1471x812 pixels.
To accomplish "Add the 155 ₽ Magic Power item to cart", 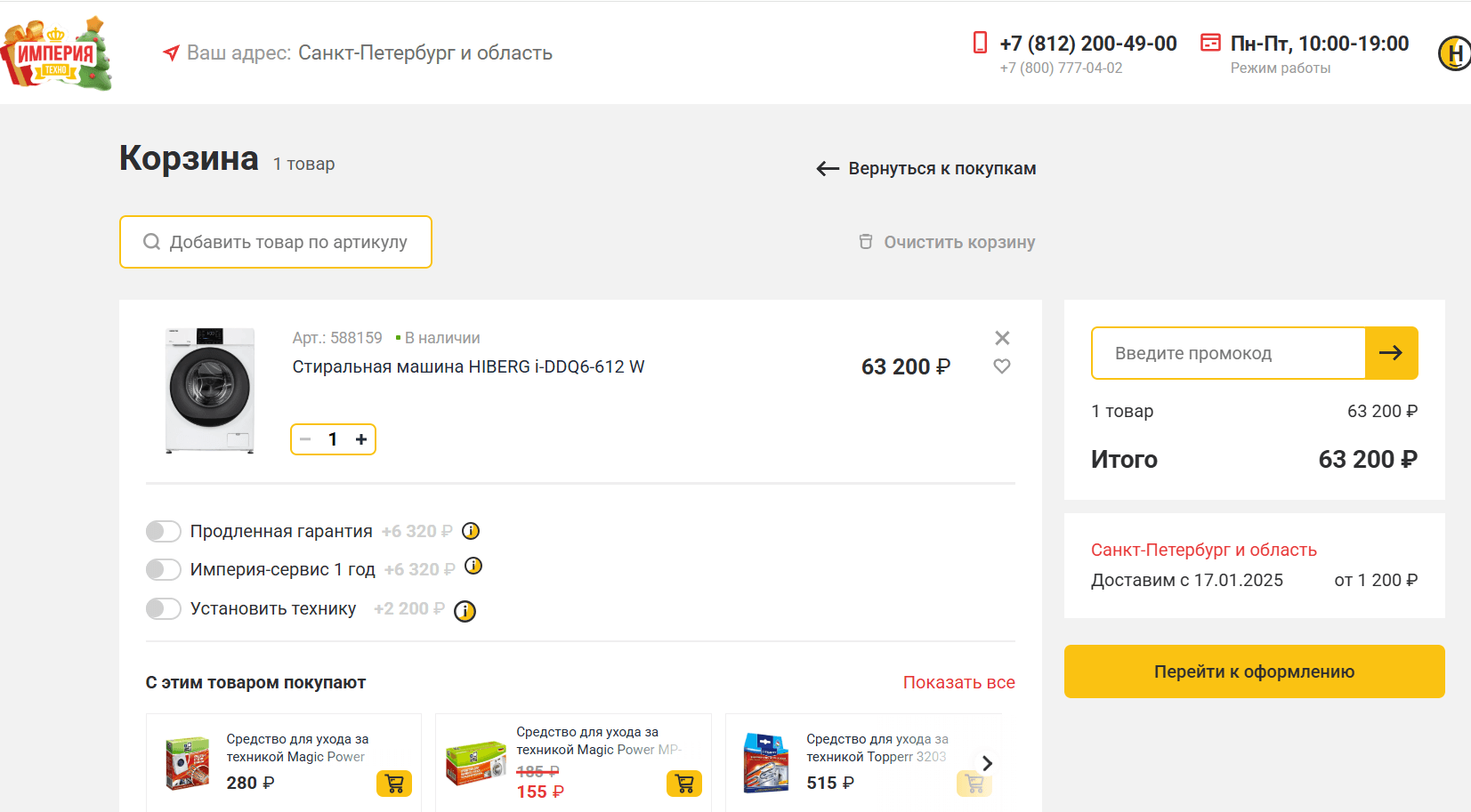I will point(684,784).
